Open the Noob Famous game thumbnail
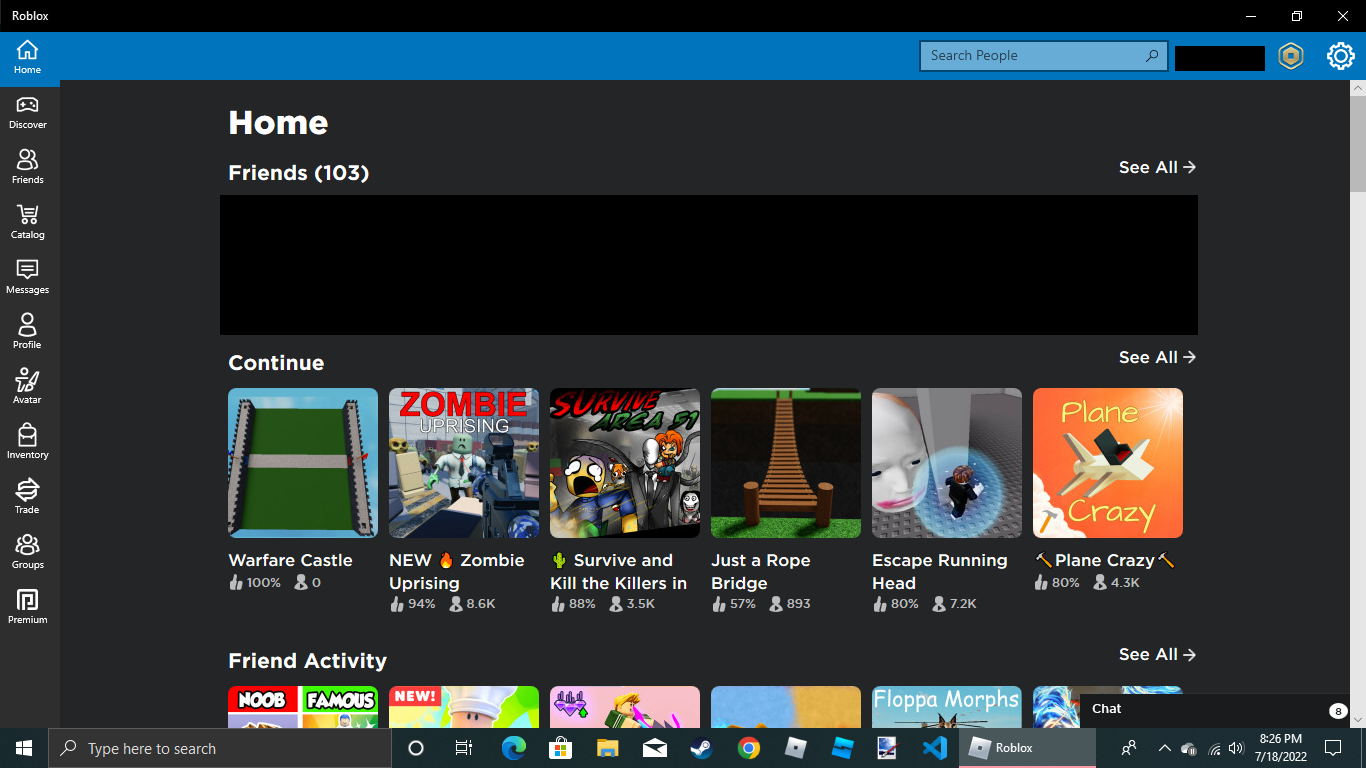This screenshot has width=1366, height=768. [x=303, y=707]
